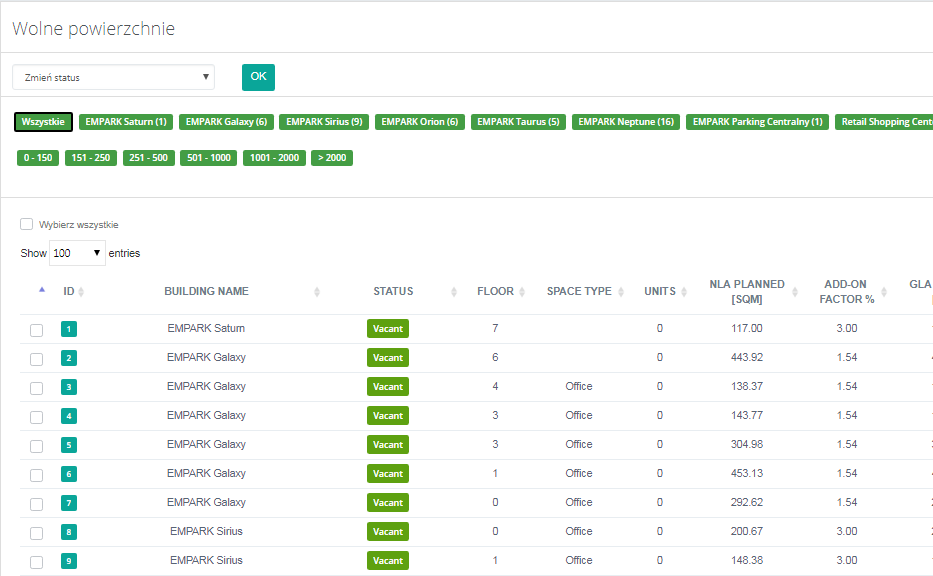Tick the checkbox for row ID 2
Viewport: 933px width, 576px height.
[x=36, y=359]
